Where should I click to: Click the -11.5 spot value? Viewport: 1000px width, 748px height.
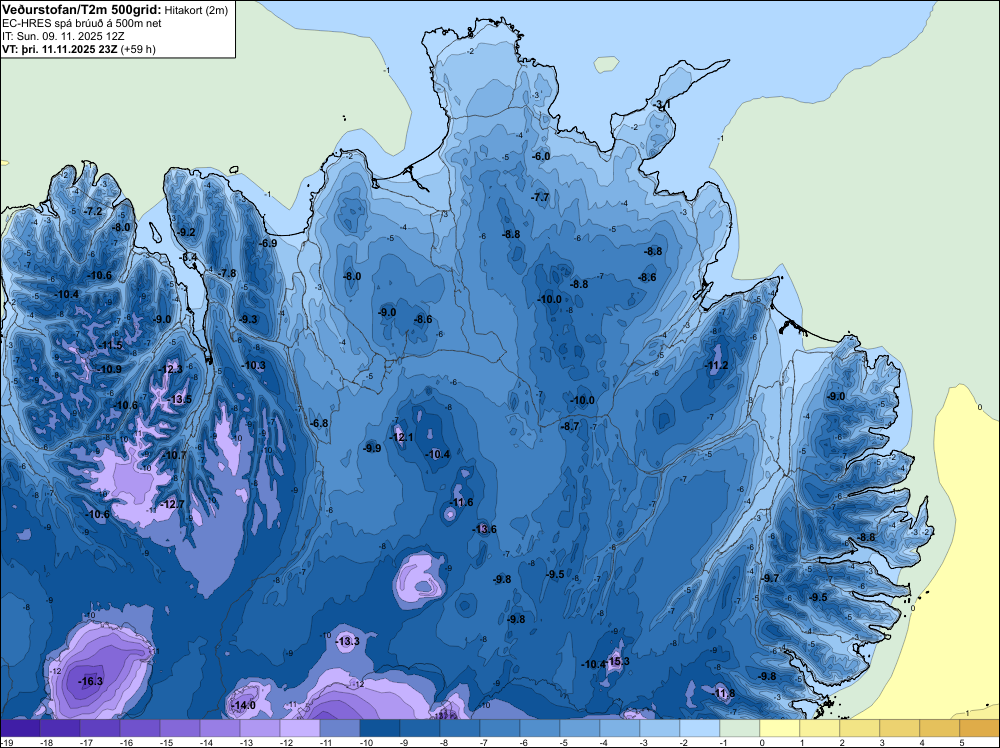pos(110,345)
